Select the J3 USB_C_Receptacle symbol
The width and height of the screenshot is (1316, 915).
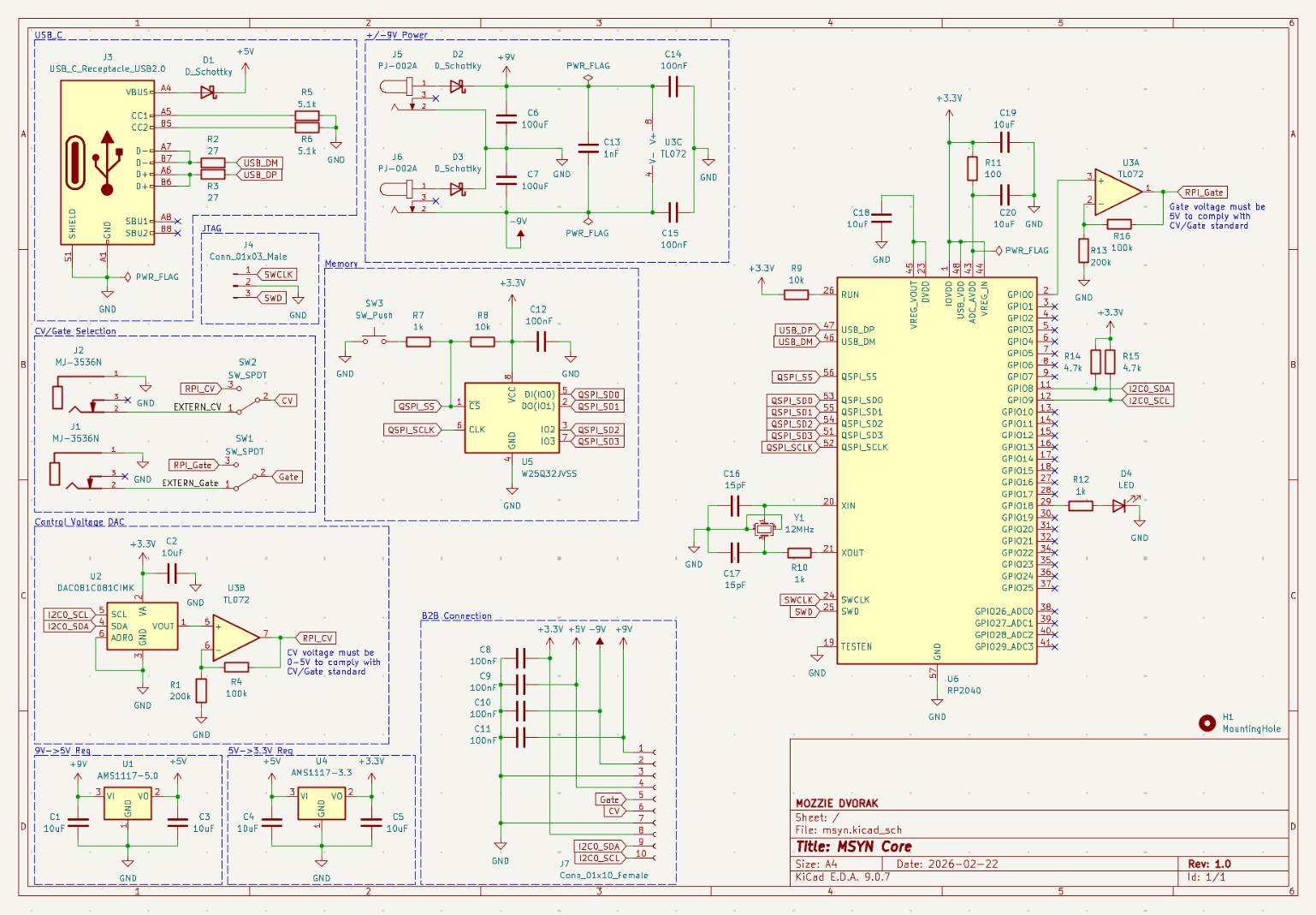coord(108,163)
